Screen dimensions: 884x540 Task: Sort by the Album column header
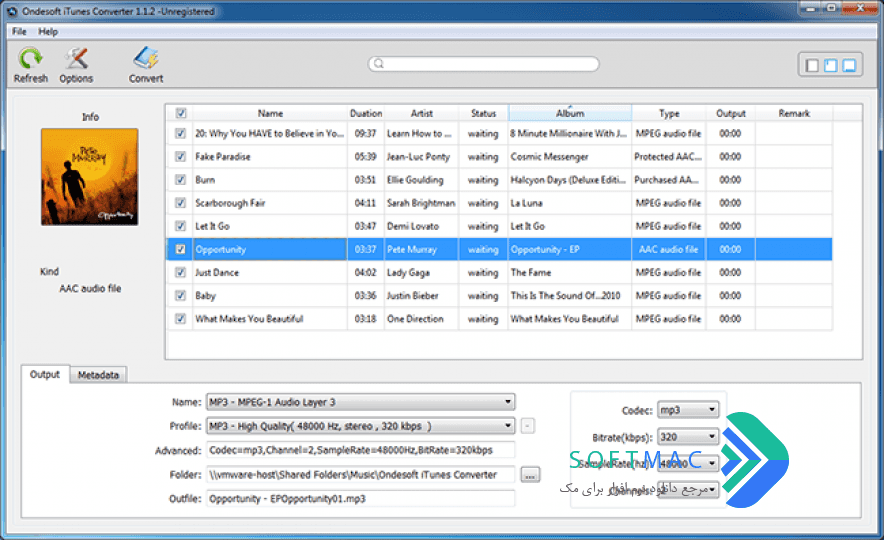570,113
